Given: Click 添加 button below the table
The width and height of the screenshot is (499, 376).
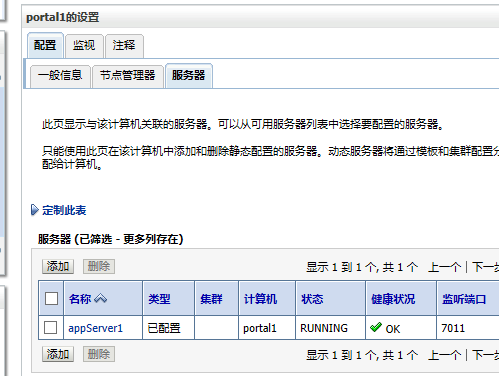Looking at the screenshot, I should point(58,354).
